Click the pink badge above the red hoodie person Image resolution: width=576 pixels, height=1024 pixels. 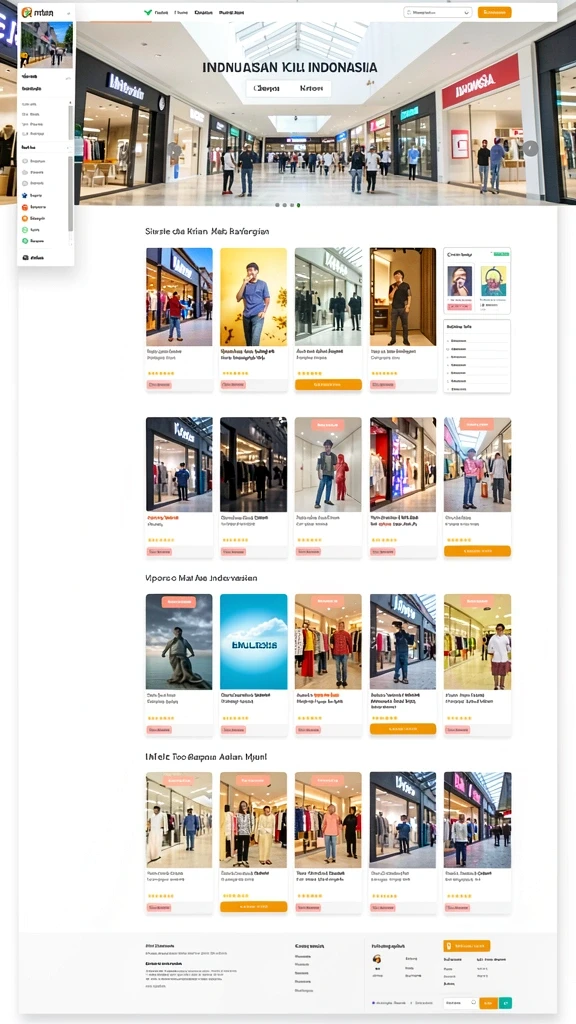tap(328, 425)
